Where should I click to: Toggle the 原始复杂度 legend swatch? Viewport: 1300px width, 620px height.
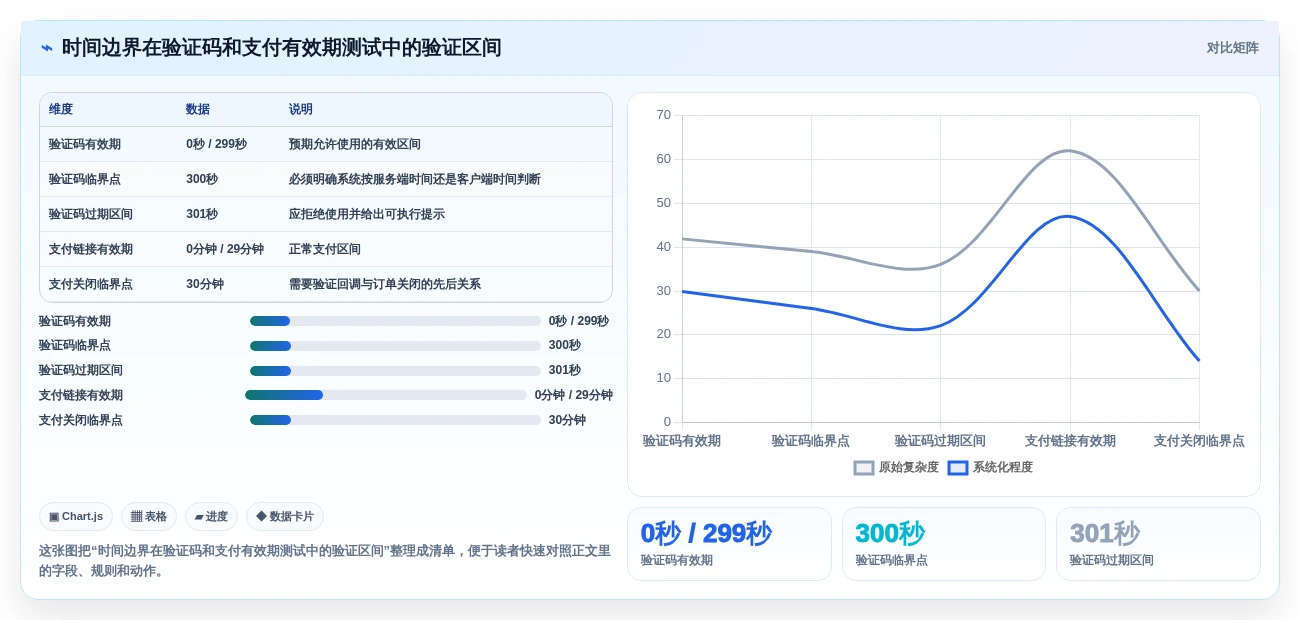[x=864, y=468]
